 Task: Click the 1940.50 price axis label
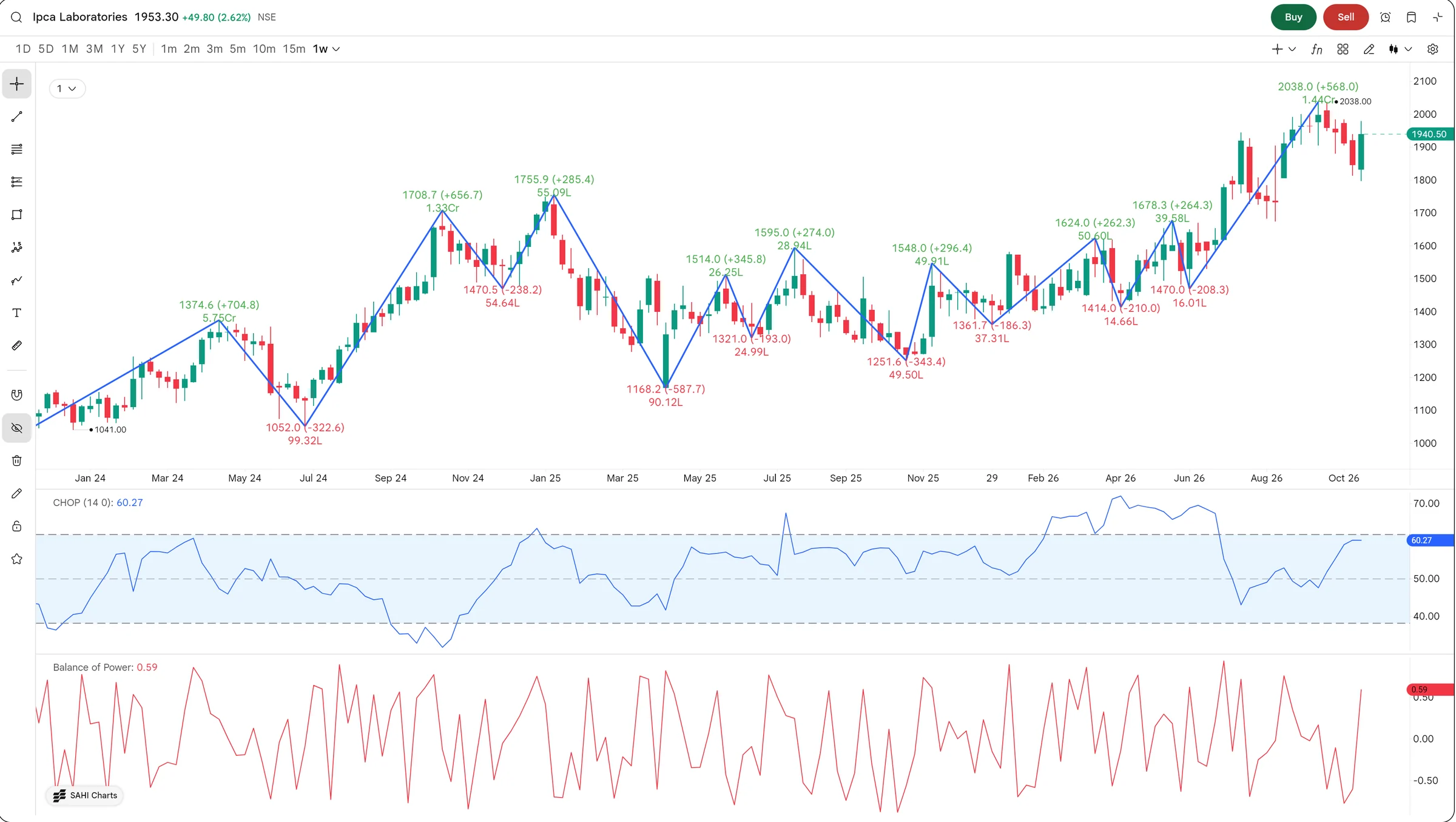[x=1429, y=134]
